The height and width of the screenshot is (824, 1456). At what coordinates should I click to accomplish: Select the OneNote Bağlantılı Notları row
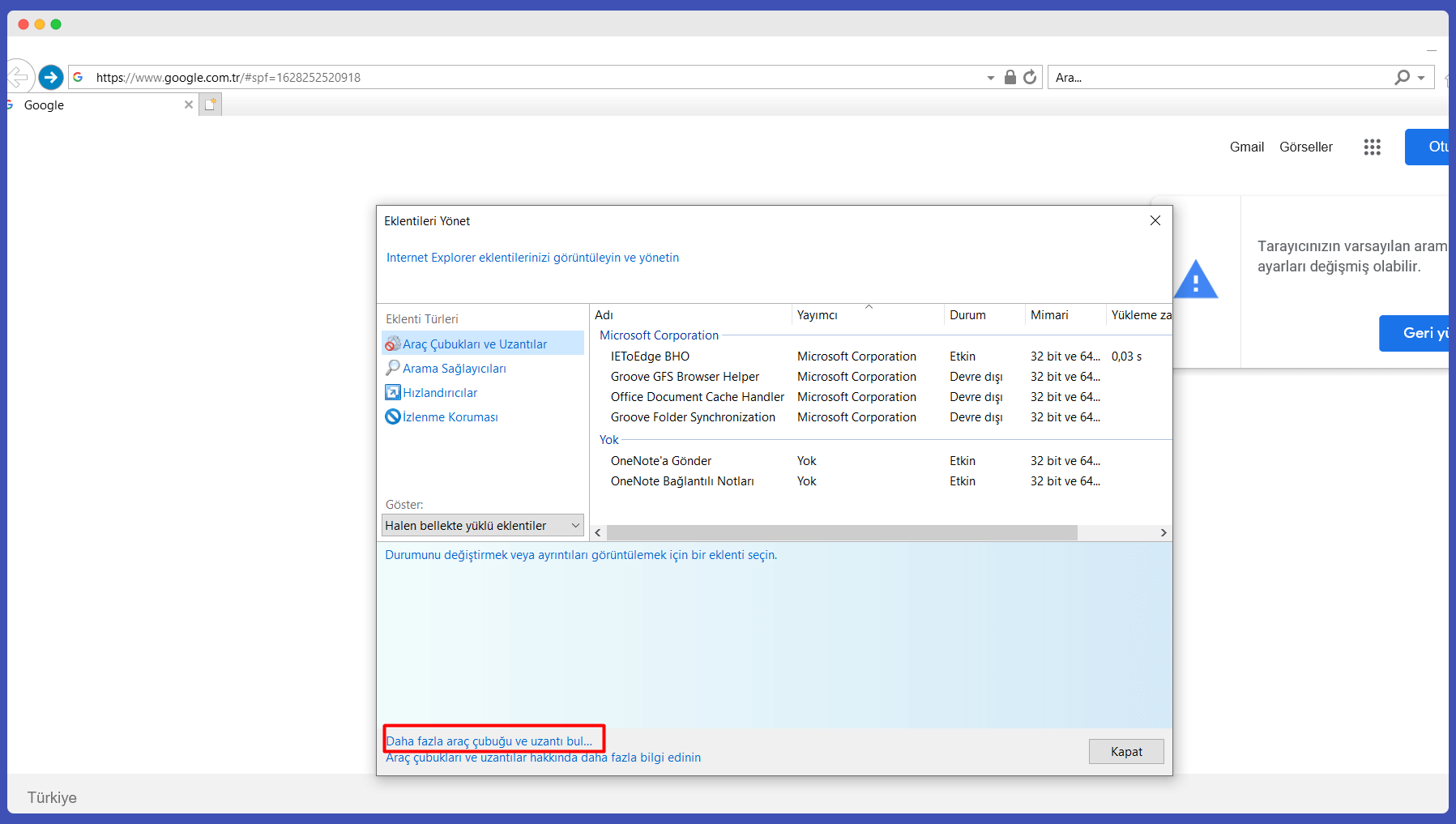pos(881,481)
